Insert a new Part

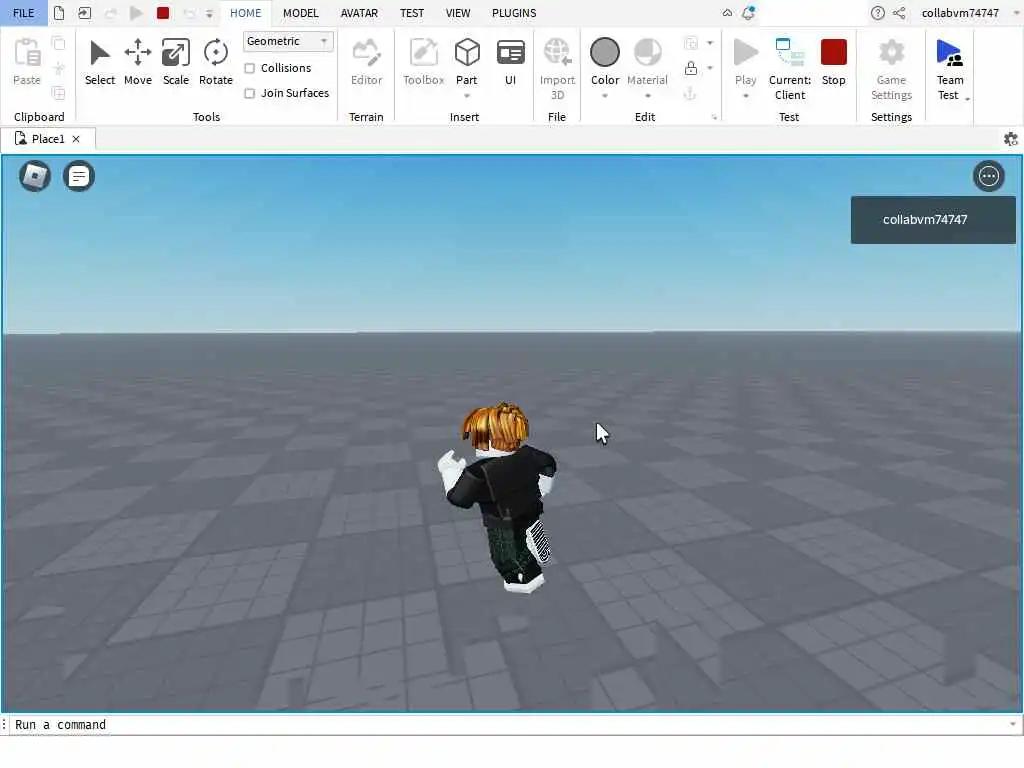click(x=466, y=62)
